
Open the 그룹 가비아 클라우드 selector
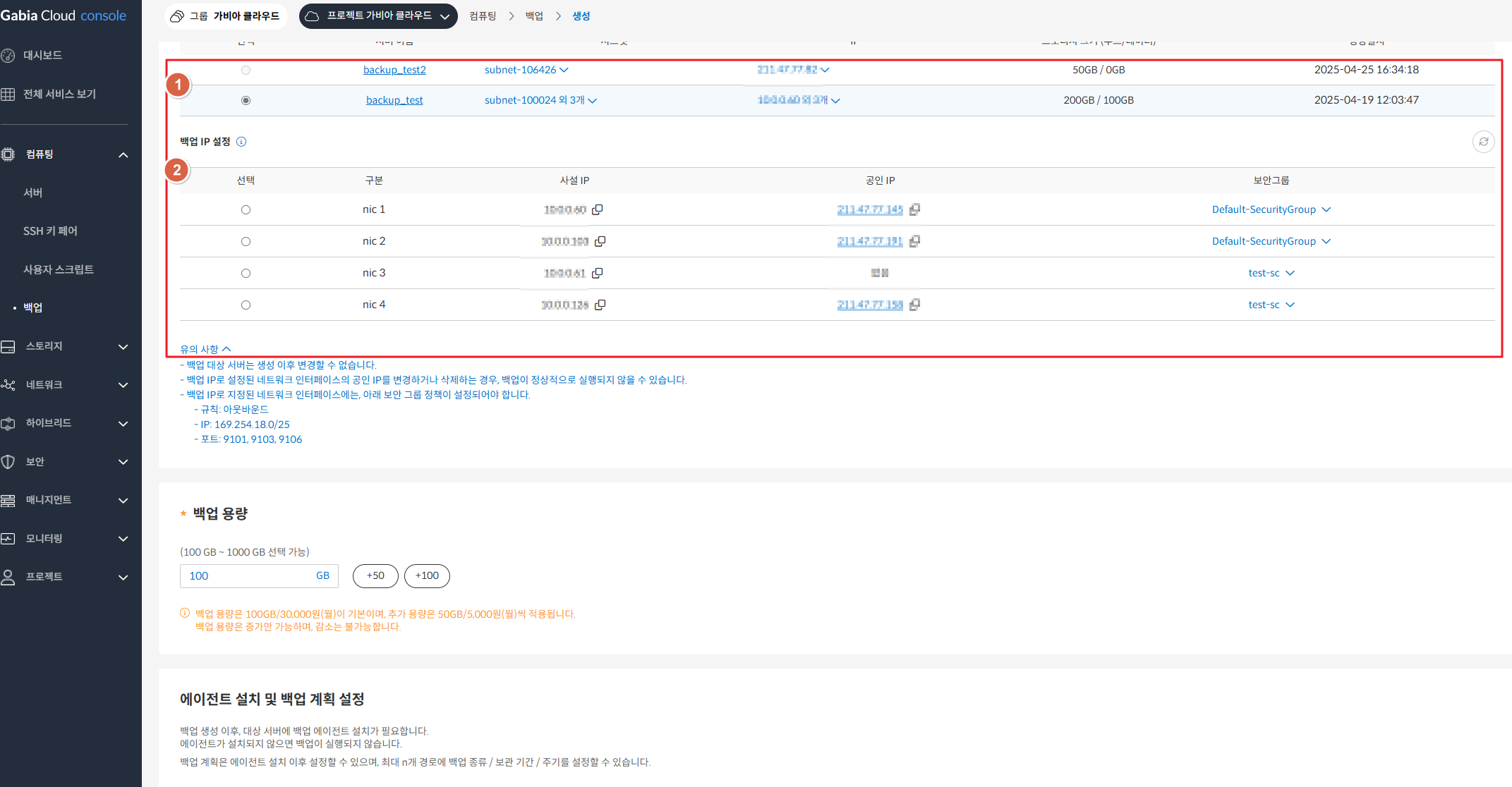coord(226,16)
